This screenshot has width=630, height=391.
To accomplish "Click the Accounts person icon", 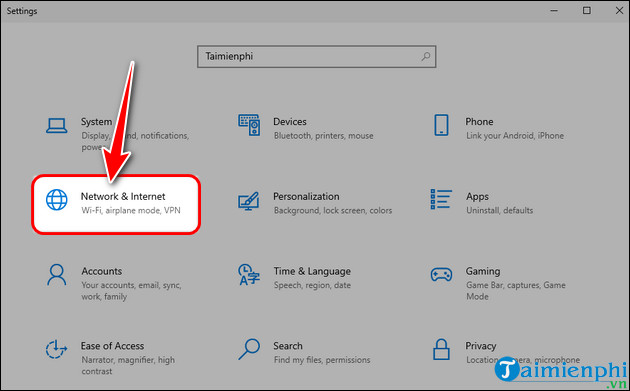I will [56, 274].
